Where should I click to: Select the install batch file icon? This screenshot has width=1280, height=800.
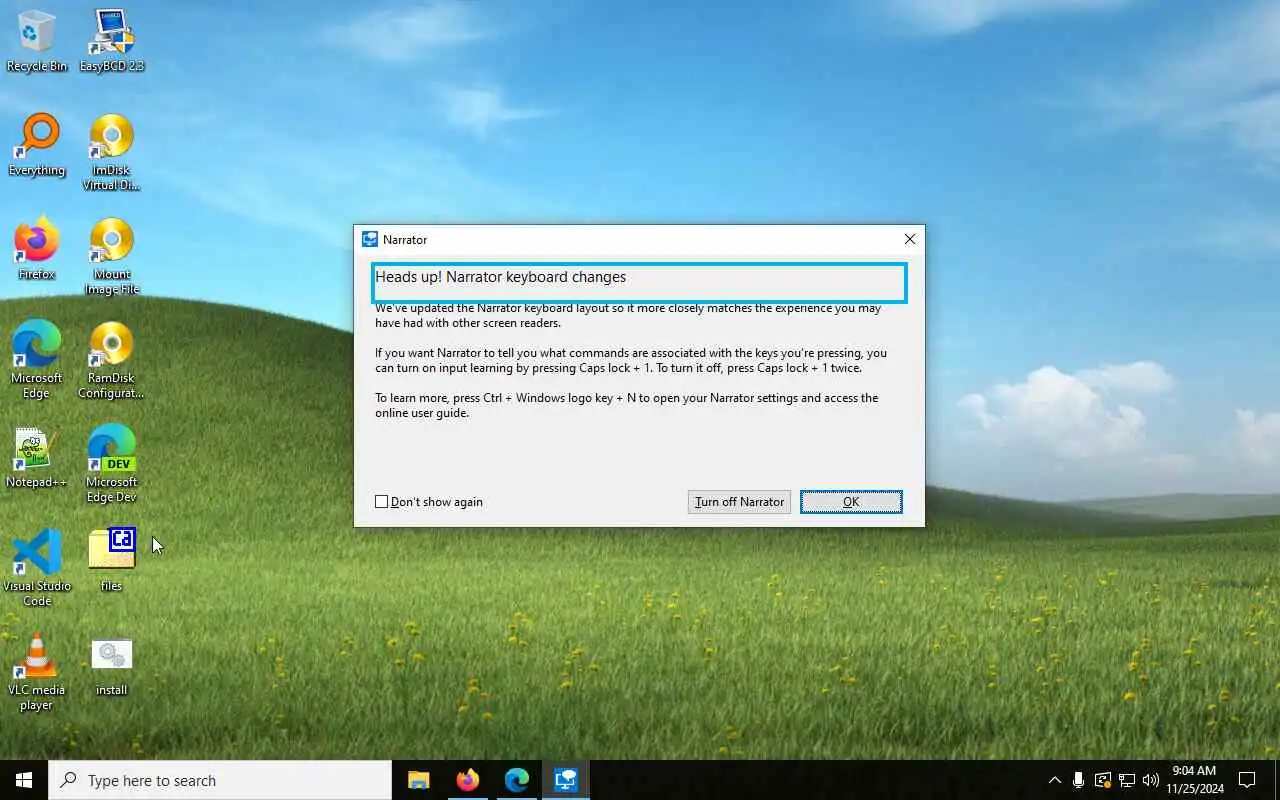click(112, 665)
